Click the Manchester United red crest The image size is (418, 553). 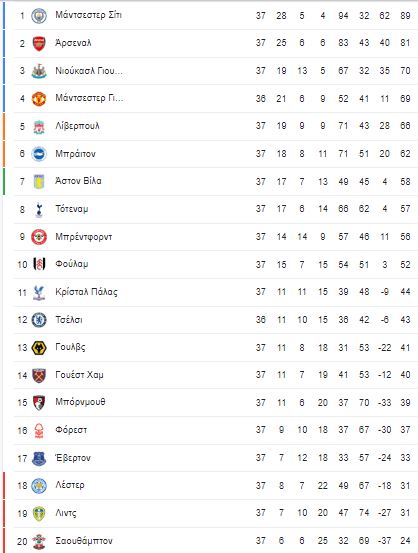39,99
